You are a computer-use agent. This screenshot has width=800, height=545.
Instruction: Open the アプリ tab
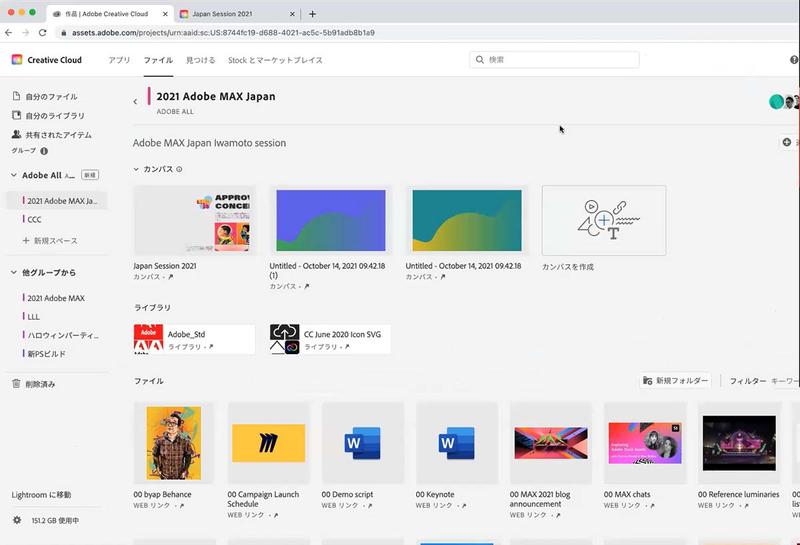coord(119,60)
